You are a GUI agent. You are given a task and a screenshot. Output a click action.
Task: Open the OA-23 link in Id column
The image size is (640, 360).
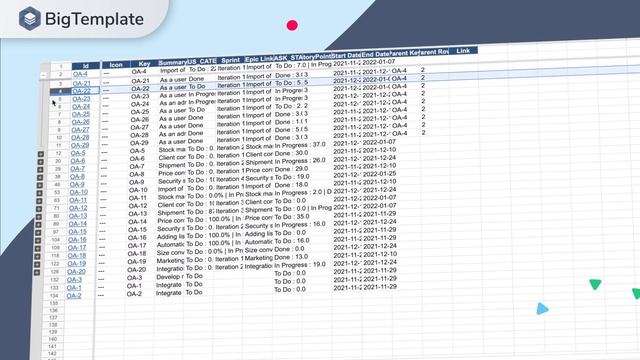81,99
